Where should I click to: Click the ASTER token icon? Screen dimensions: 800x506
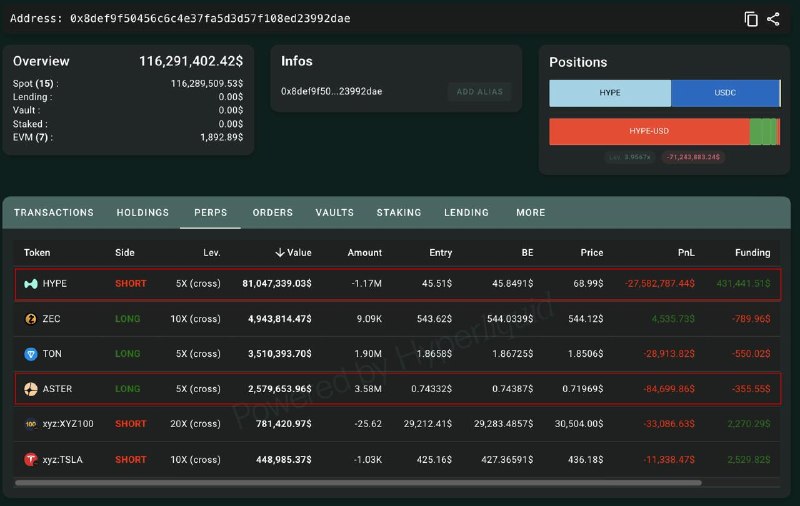pos(31,389)
